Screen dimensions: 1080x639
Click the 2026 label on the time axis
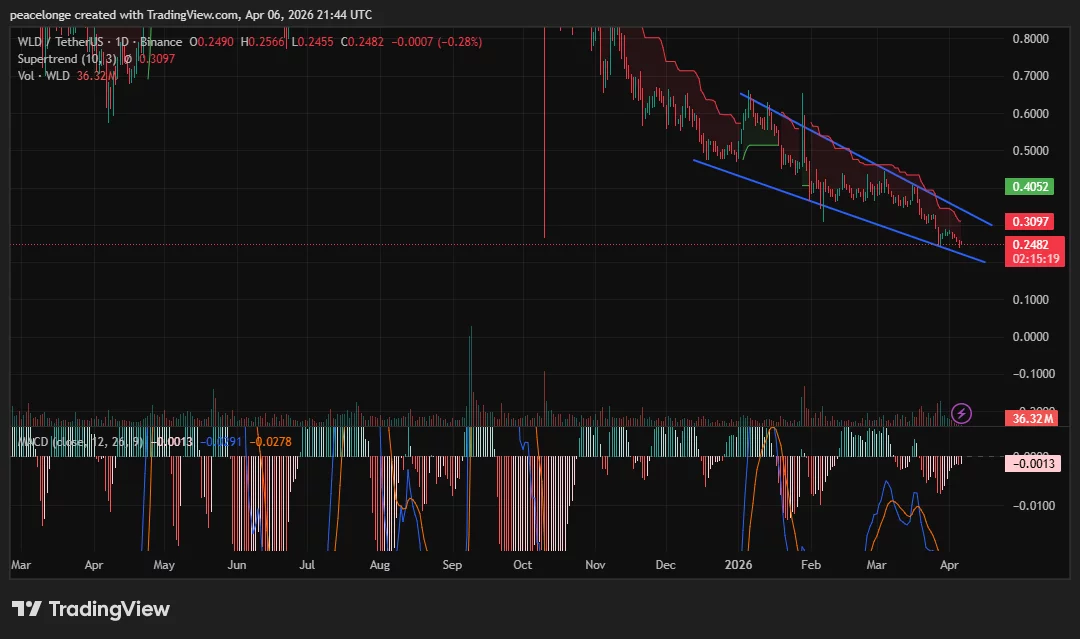(x=738, y=565)
